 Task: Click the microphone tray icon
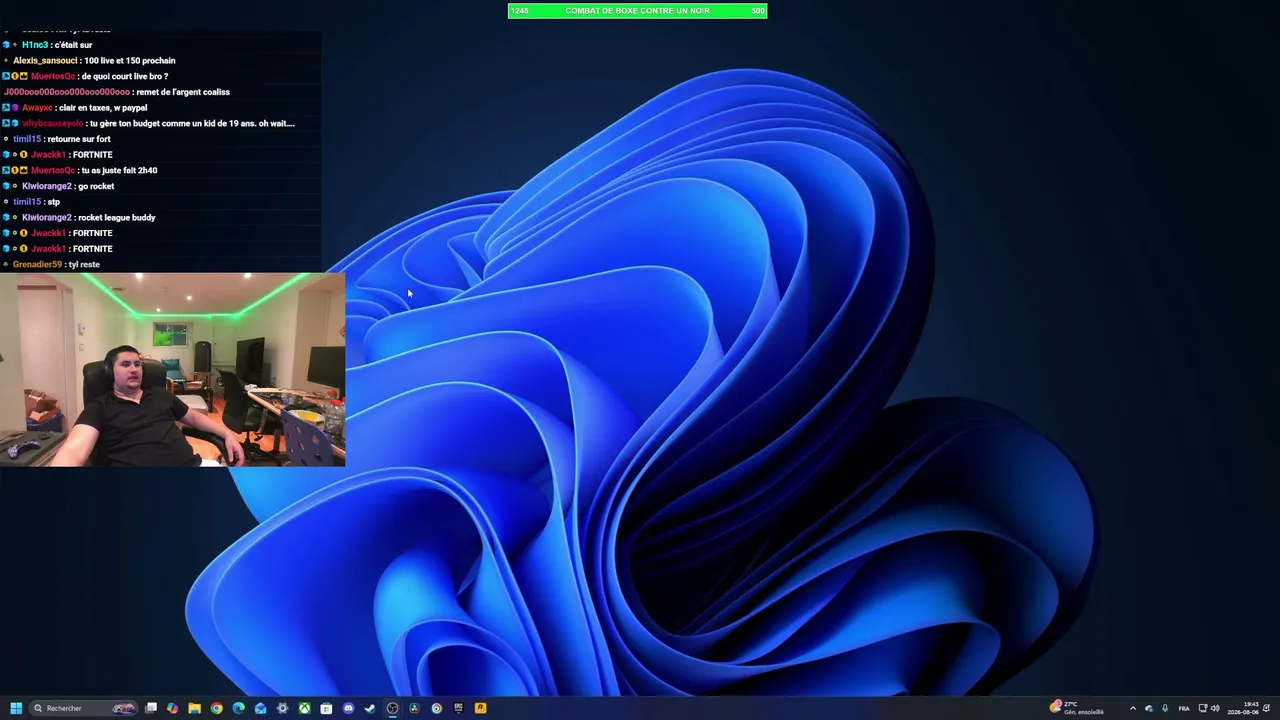(x=1165, y=708)
